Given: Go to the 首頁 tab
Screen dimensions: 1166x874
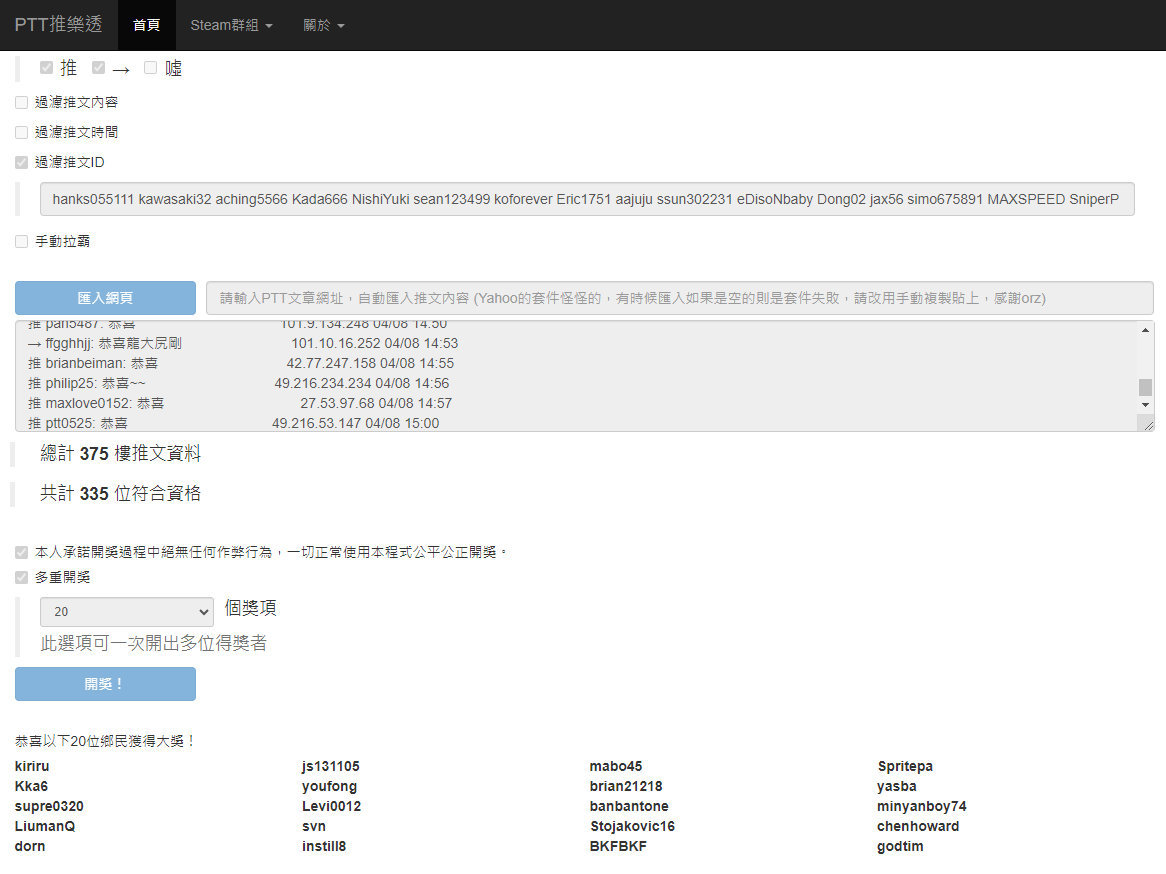Looking at the screenshot, I should pos(146,25).
